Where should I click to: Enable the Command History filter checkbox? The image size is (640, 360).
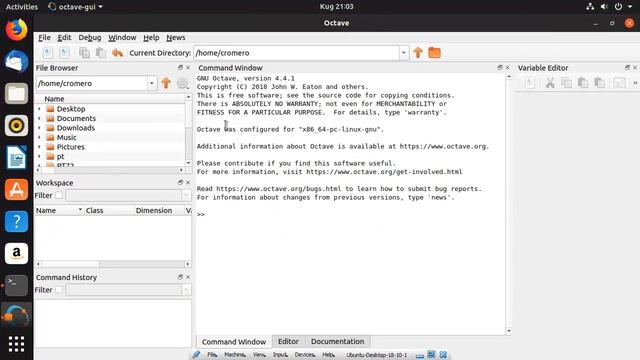(x=59, y=289)
